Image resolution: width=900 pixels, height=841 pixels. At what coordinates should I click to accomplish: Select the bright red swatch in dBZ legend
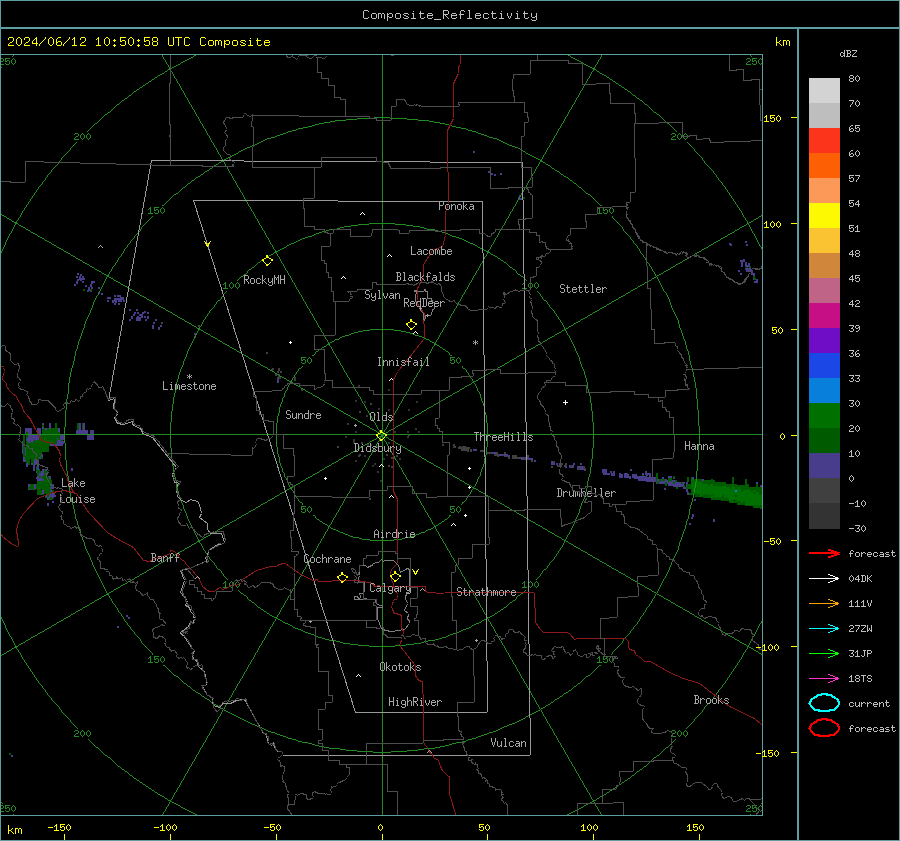824,140
